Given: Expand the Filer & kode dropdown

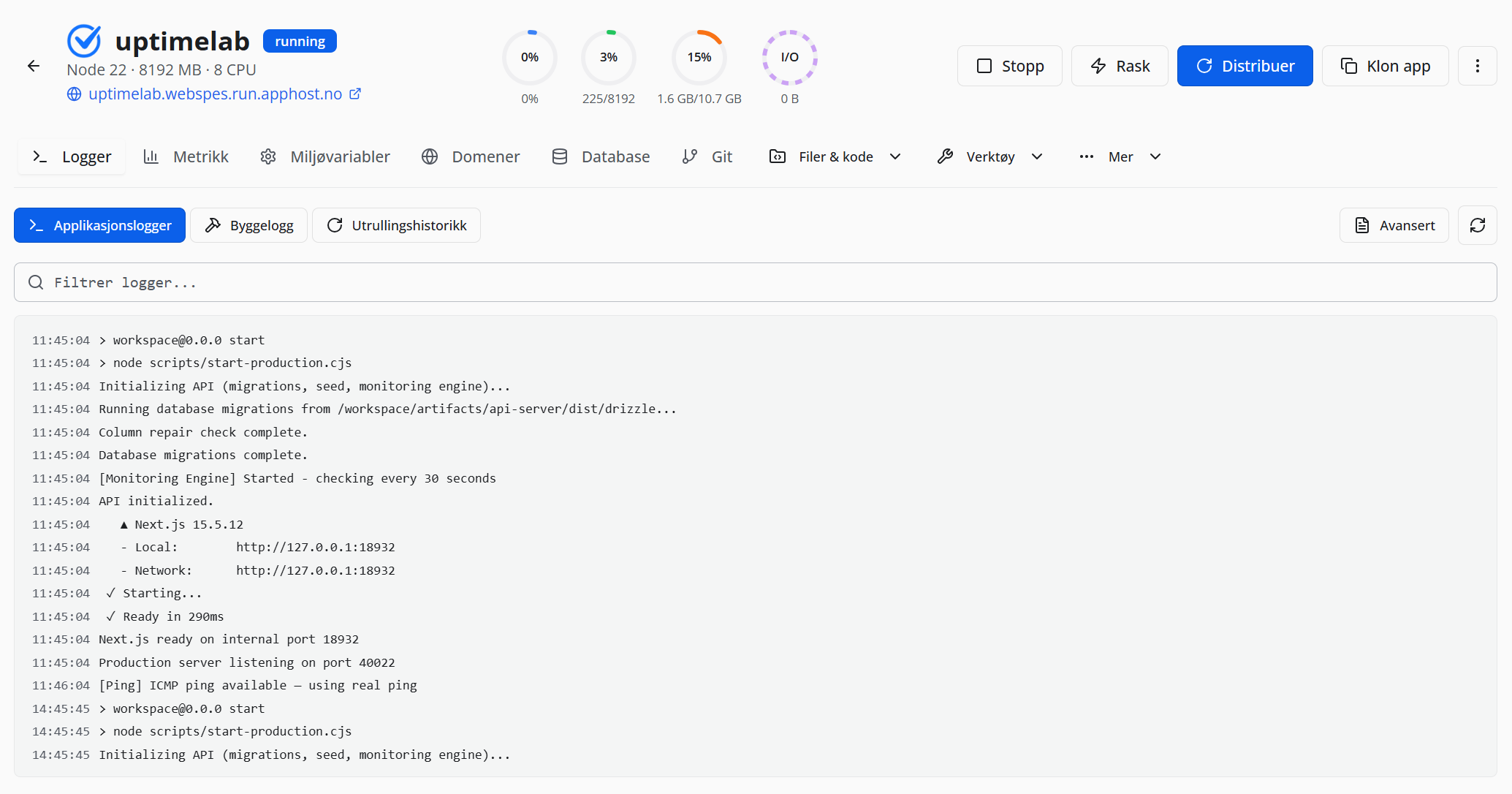Looking at the screenshot, I should tap(835, 156).
